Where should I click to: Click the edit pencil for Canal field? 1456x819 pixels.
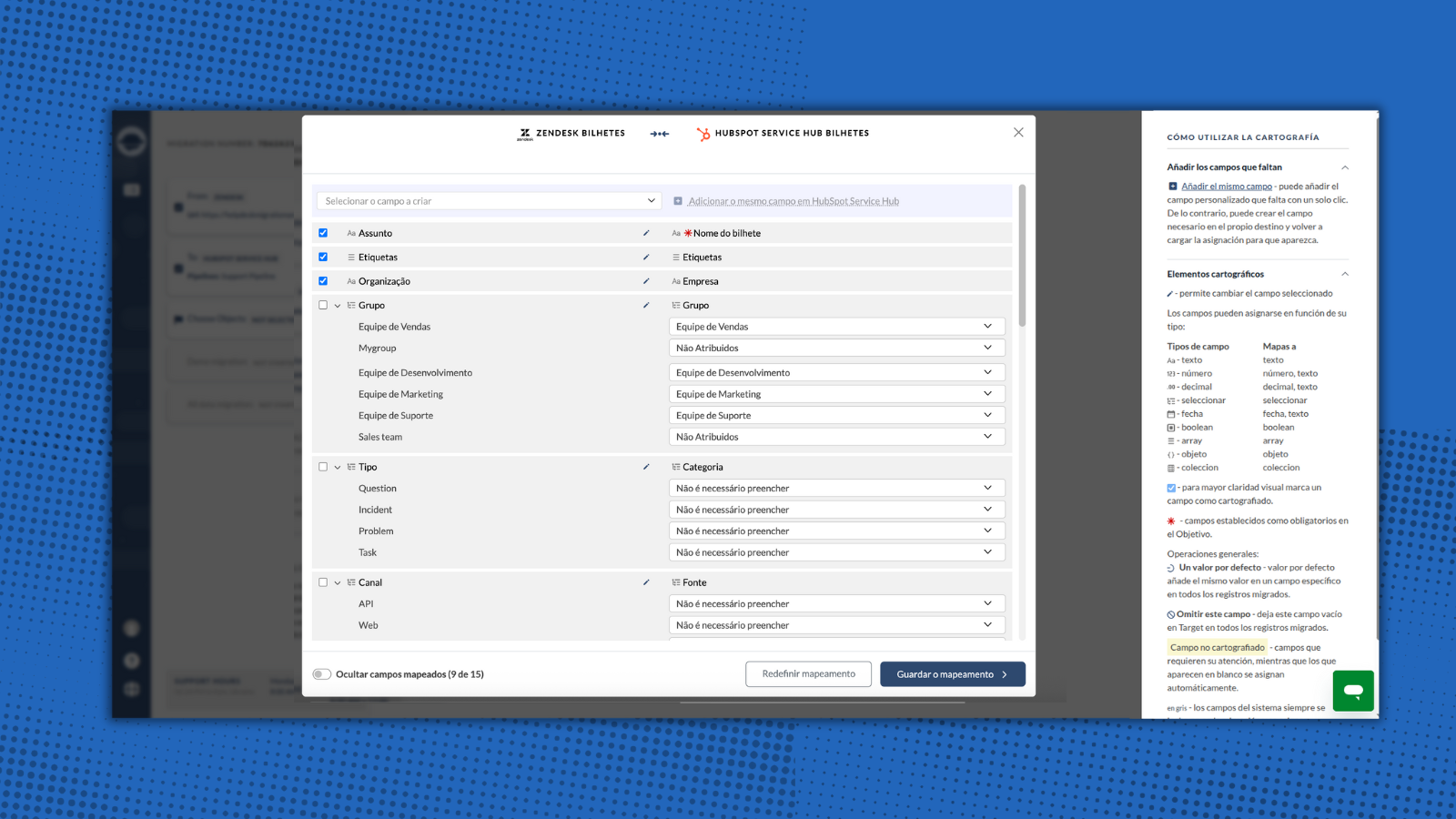tap(646, 582)
